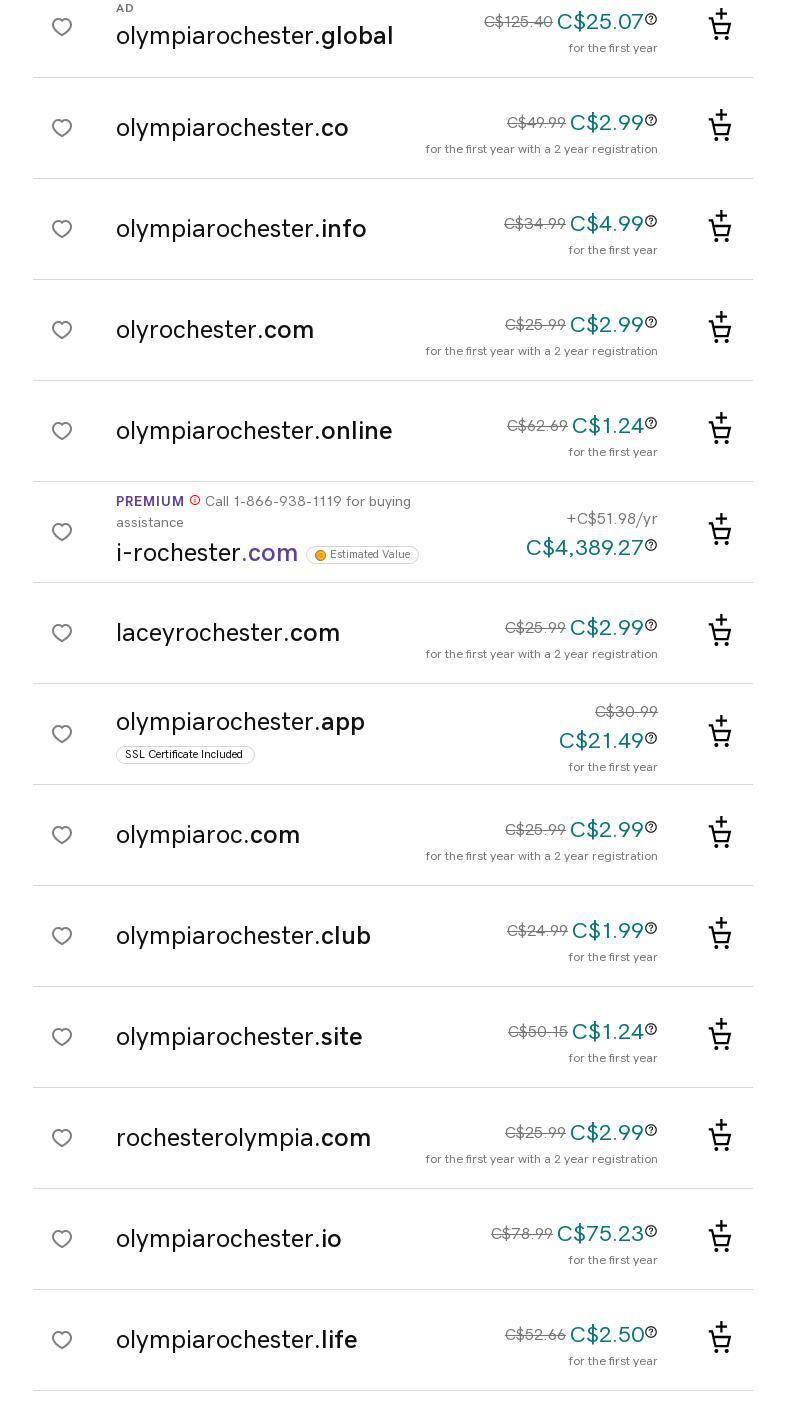
Task: Select the olympiarochester.life domain name
Action: click(x=236, y=1340)
